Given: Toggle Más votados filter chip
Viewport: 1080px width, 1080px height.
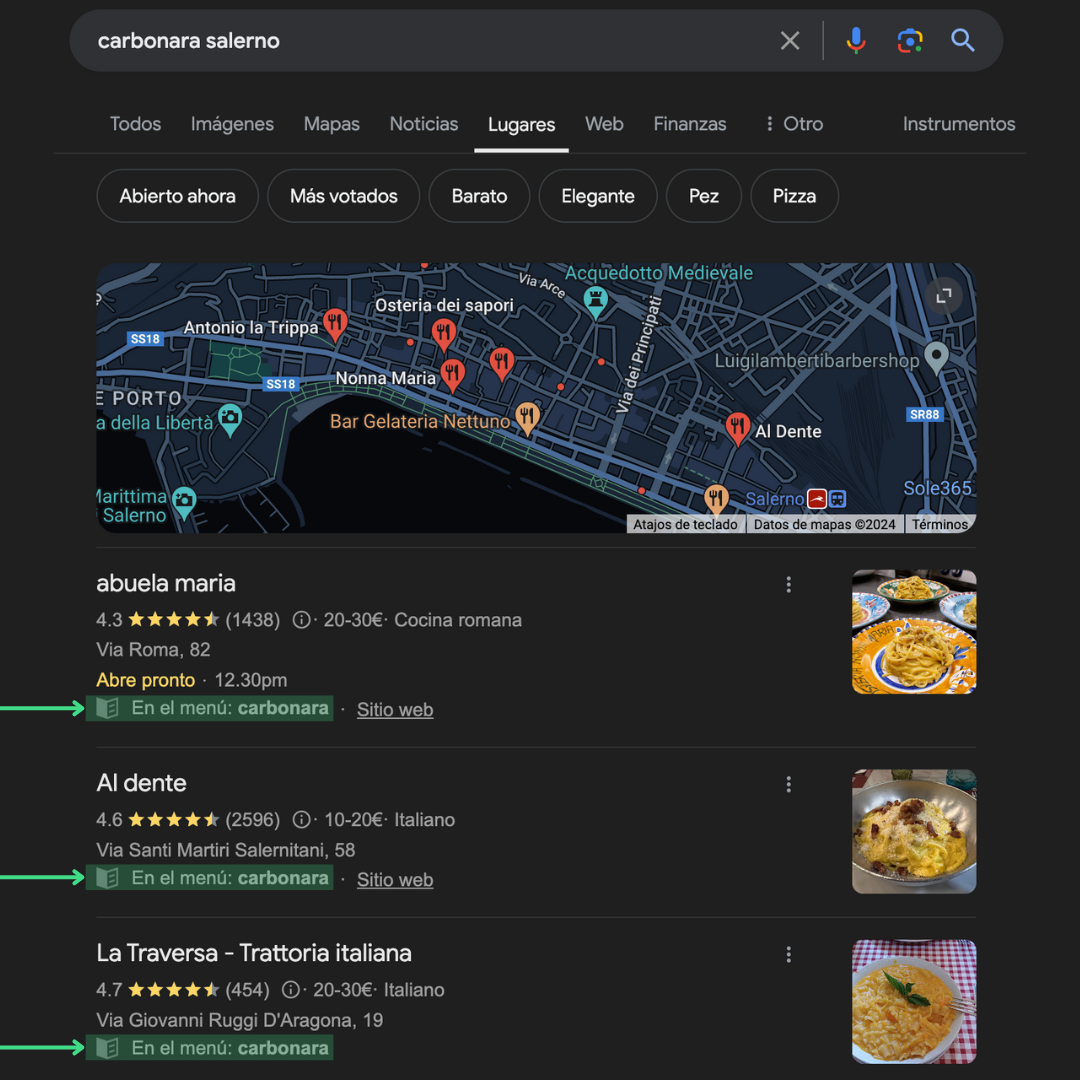Looking at the screenshot, I should (344, 196).
